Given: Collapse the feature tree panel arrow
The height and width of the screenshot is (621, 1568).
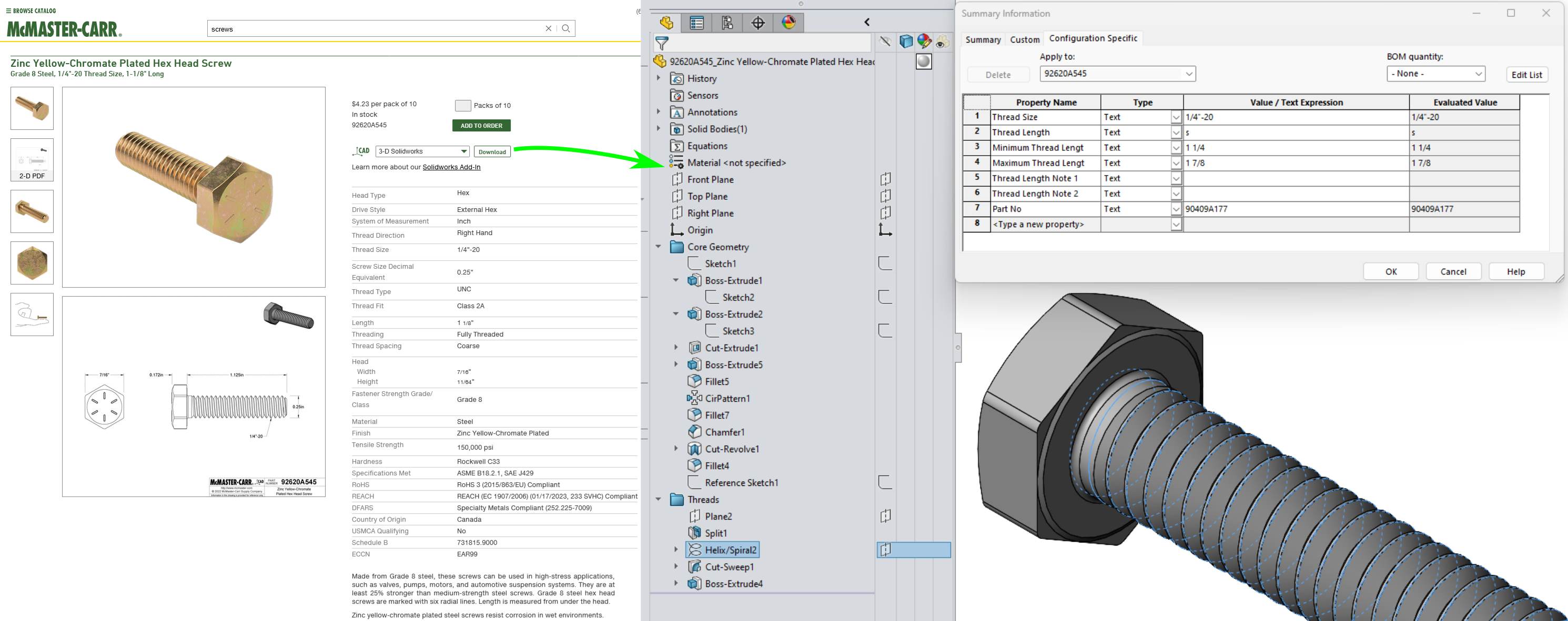Looking at the screenshot, I should coord(867,23).
